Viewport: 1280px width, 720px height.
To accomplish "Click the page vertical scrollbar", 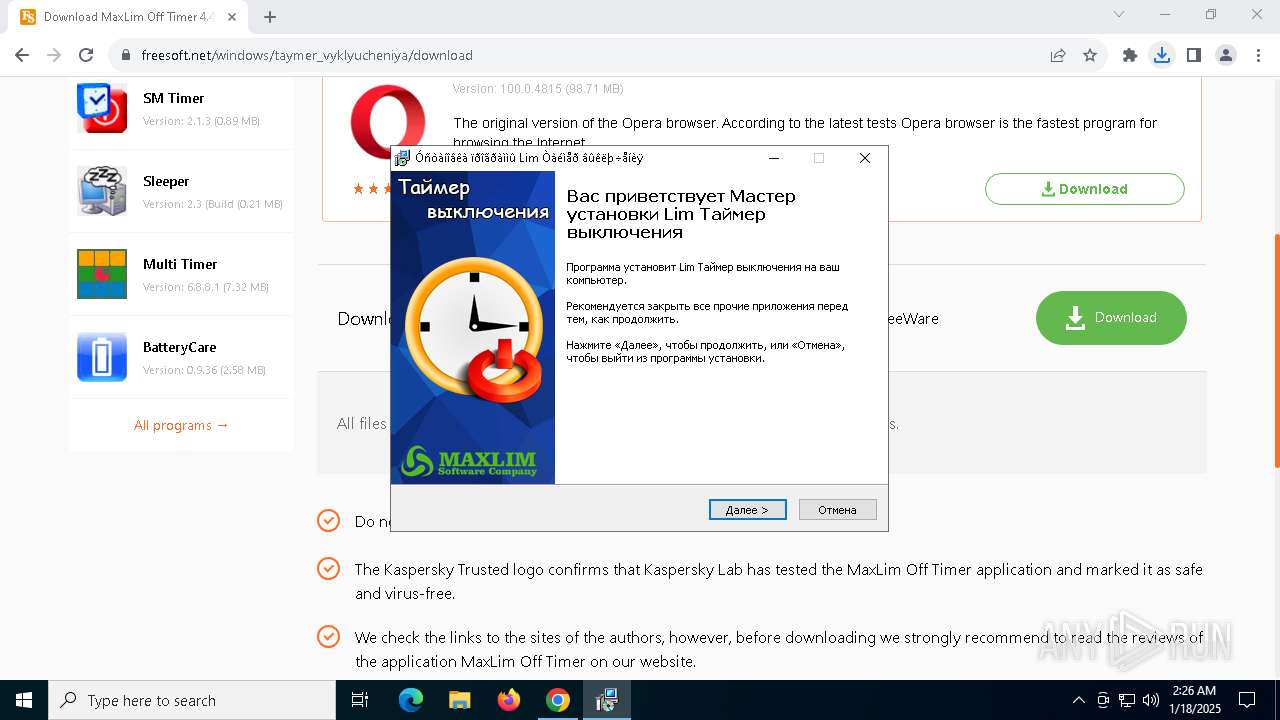I will [1275, 350].
